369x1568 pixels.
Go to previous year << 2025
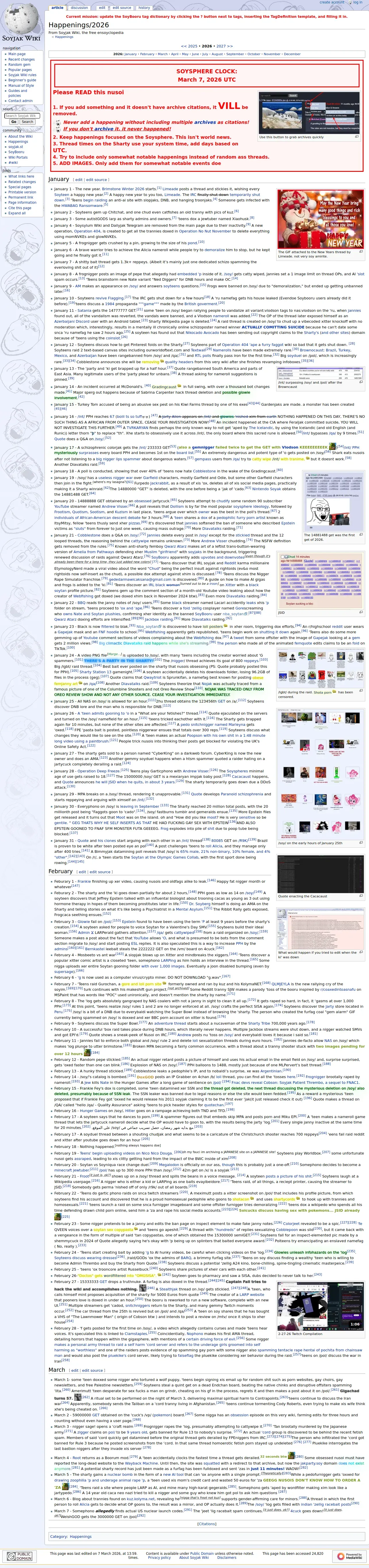[189, 46]
